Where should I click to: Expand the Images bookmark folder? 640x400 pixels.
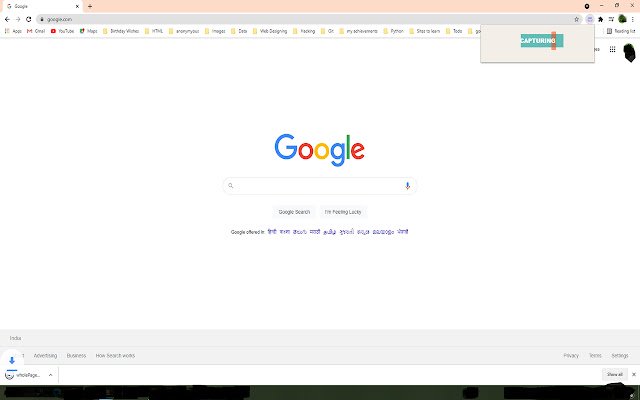pos(215,31)
